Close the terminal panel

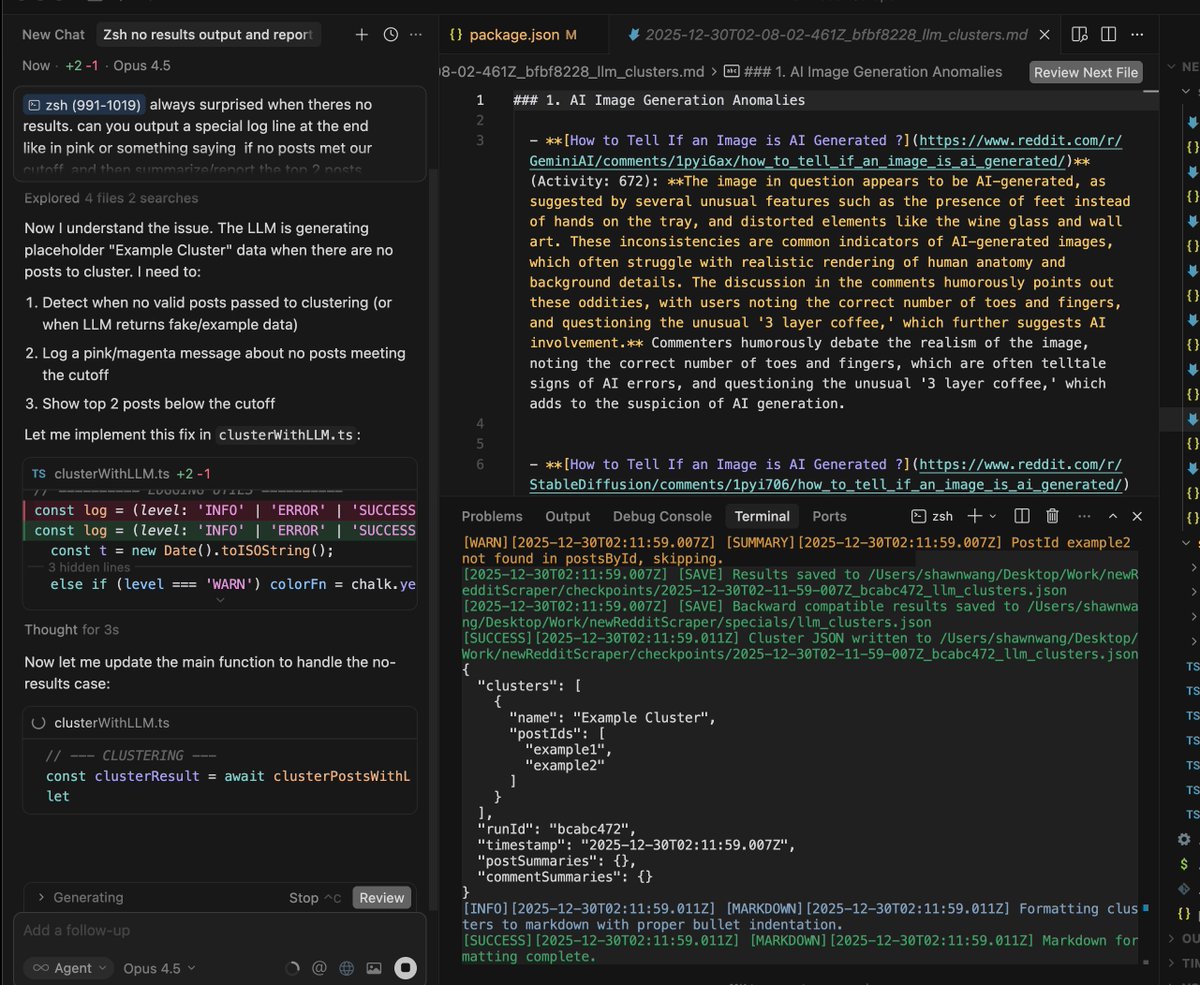1137,516
